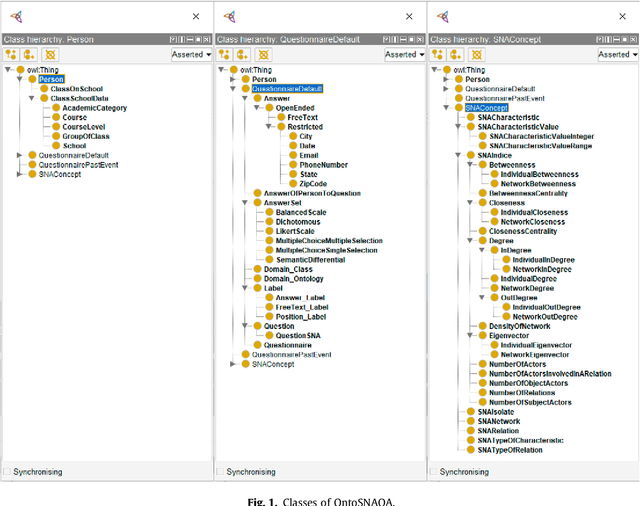
Task: Click add sibling class icon in Person panel
Action: [27, 54]
